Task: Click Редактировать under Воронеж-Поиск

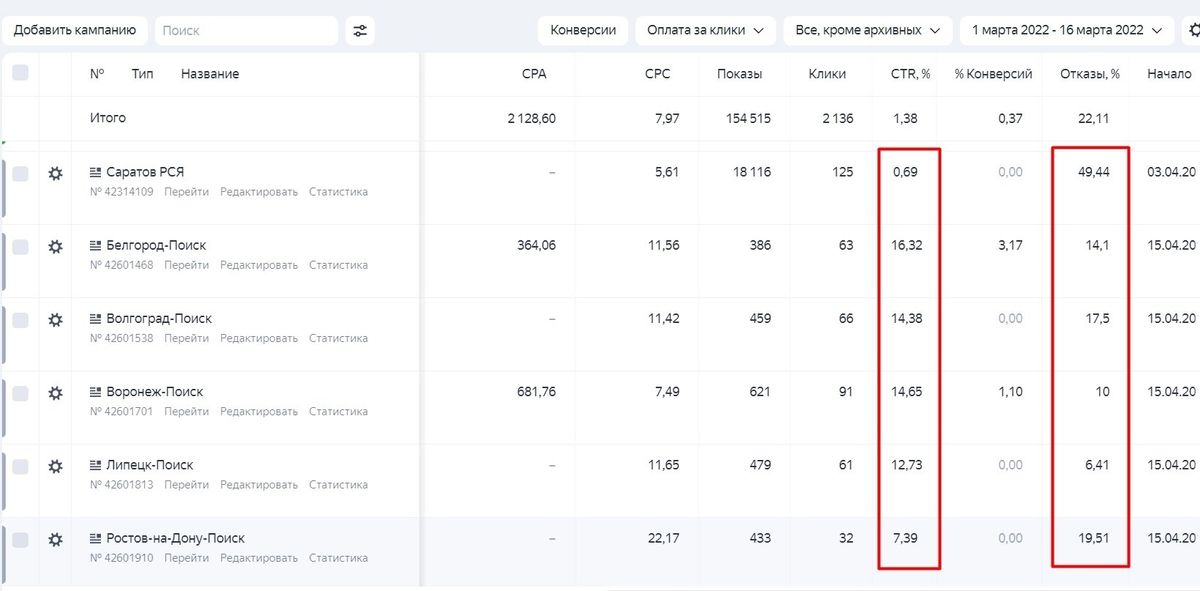Action: click(259, 411)
